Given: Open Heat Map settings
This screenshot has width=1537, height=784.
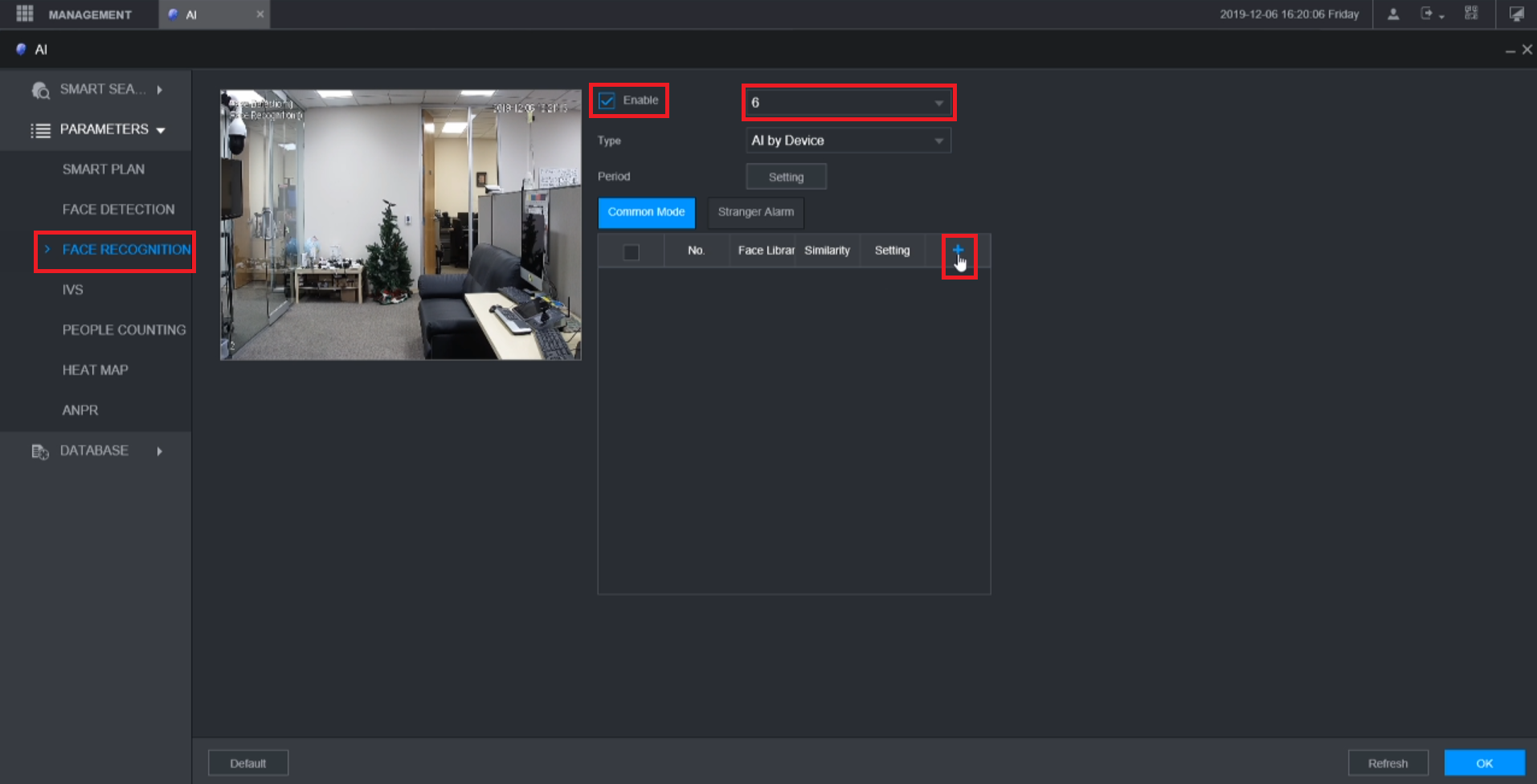Looking at the screenshot, I should tap(96, 370).
